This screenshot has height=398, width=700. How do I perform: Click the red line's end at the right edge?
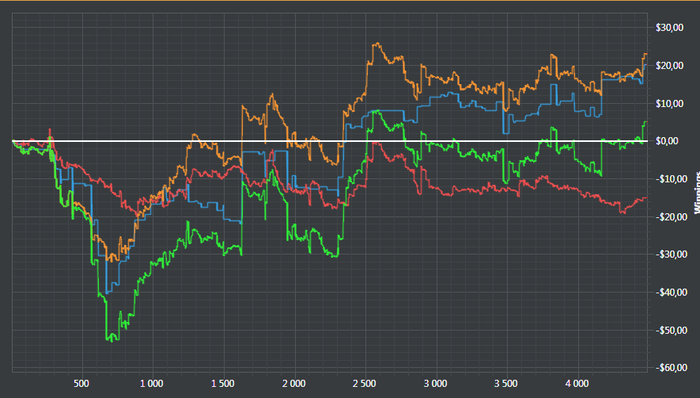click(x=646, y=198)
